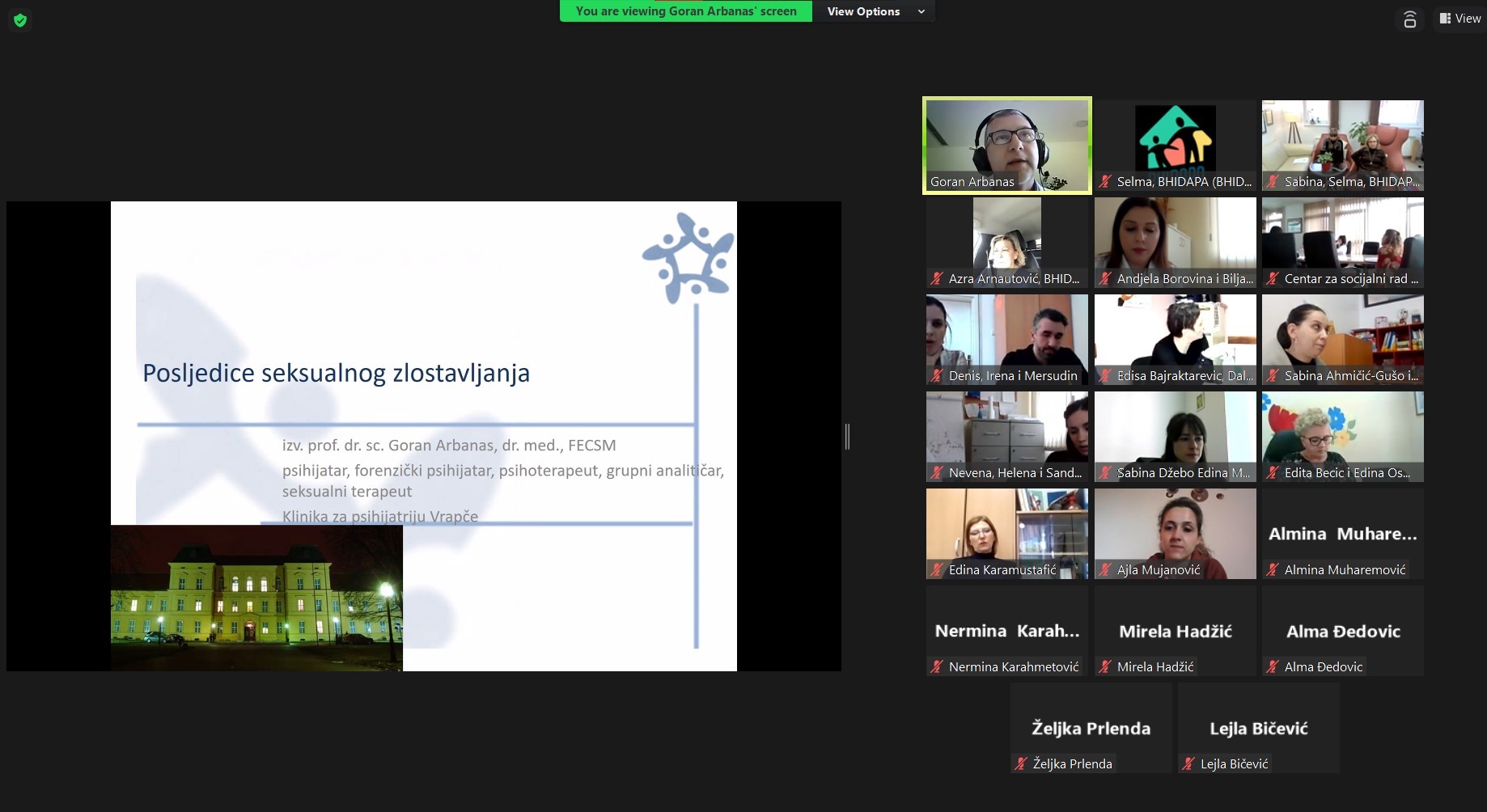Click the View Options chevron arrow
Image resolution: width=1487 pixels, height=812 pixels.
(921, 11)
